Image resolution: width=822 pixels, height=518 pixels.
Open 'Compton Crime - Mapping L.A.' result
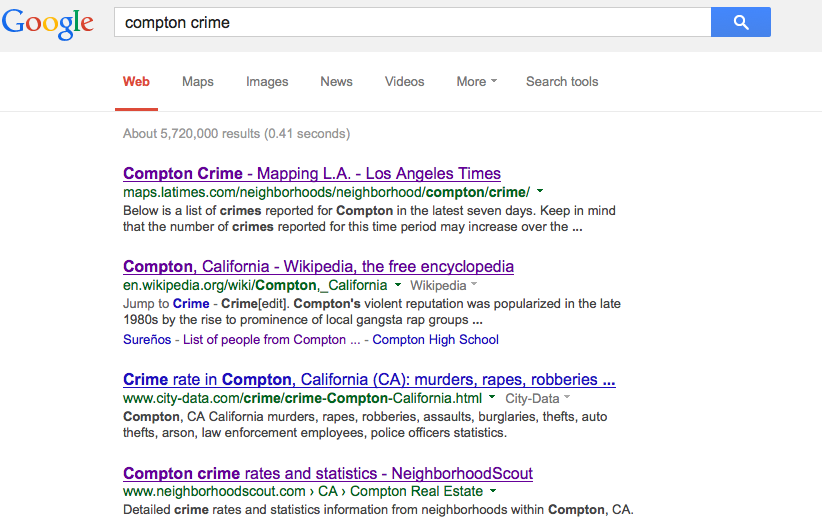click(312, 174)
